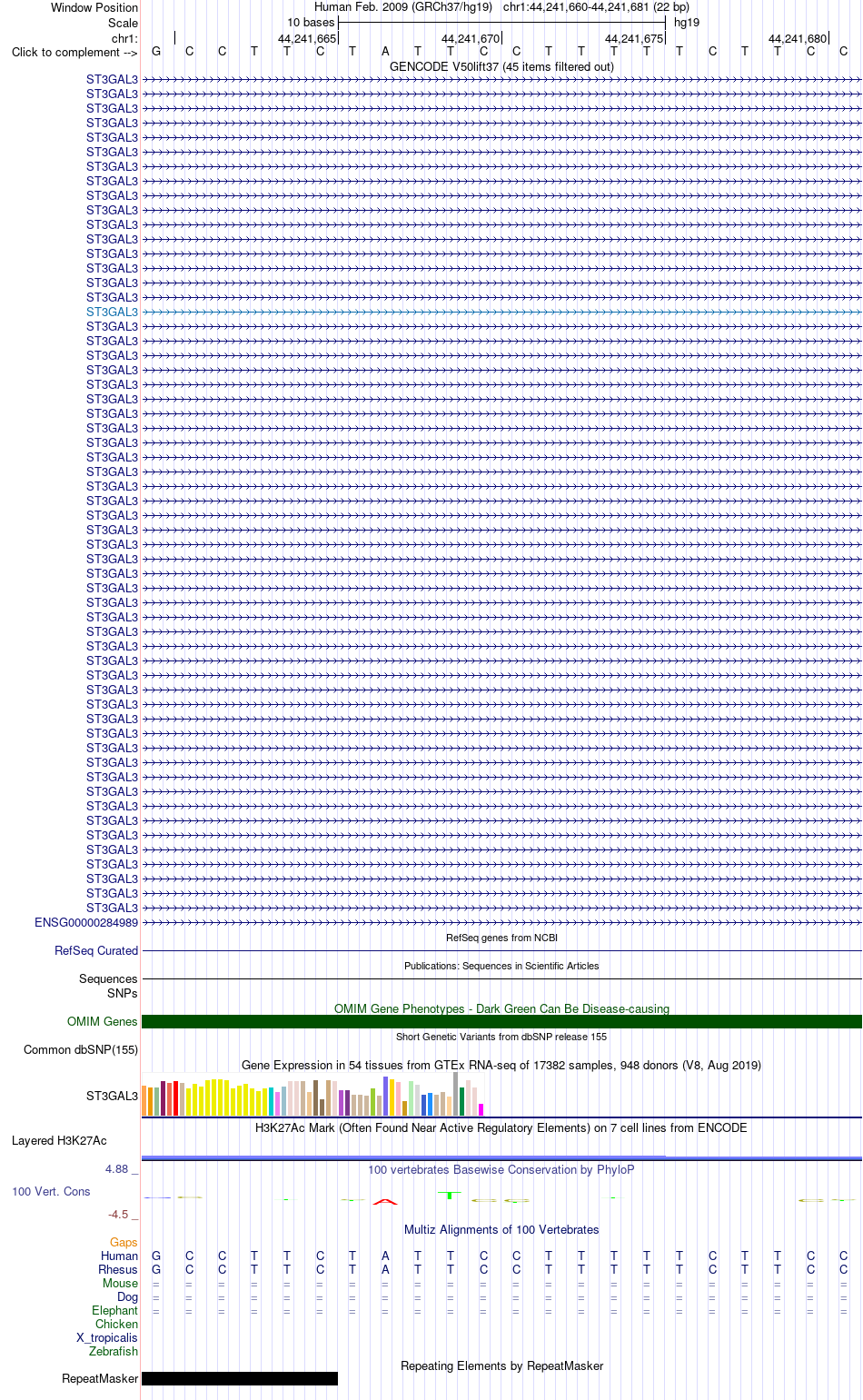Screen dimensions: 863x1400
Task: Click the 'RefSeq genes from NCBI' track title
Action: (x=501, y=938)
